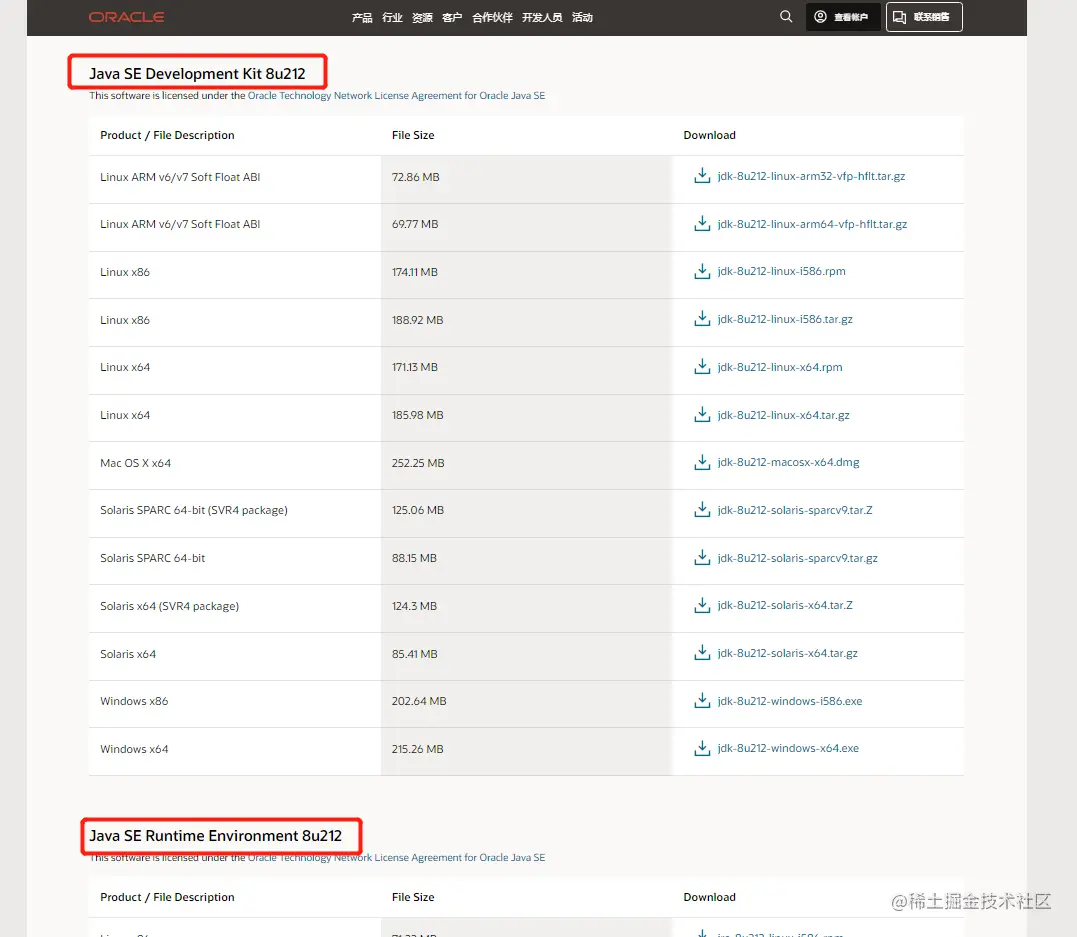Open the 客户 menu
The width and height of the screenshot is (1077, 937).
pos(452,17)
